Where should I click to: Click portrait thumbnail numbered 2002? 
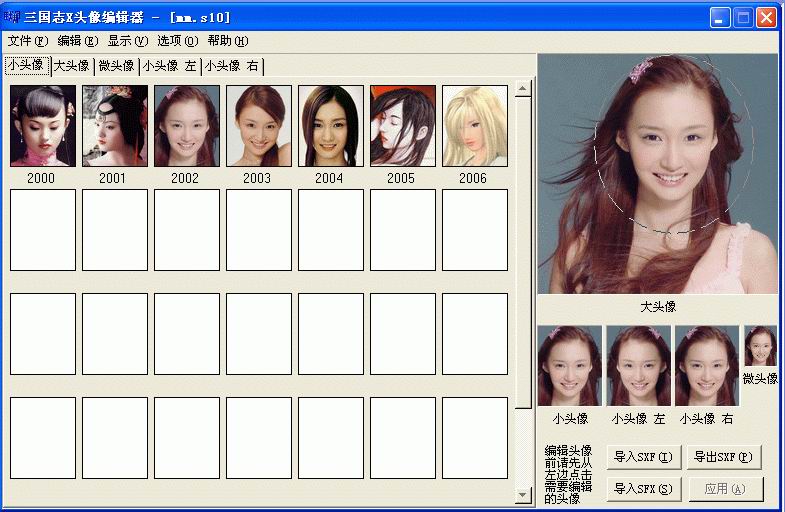click(x=187, y=126)
